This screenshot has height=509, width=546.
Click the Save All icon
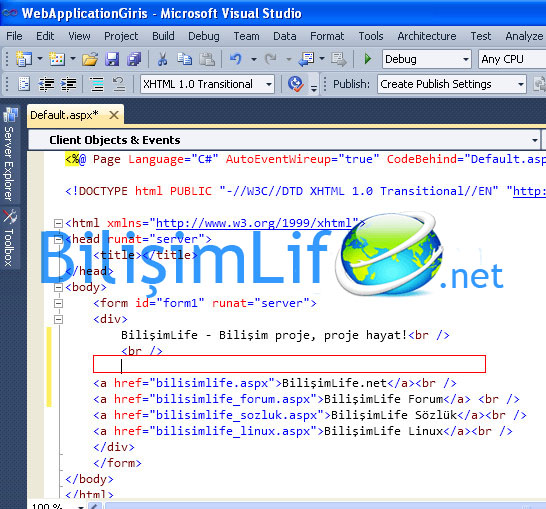pyautogui.click(x=134, y=59)
